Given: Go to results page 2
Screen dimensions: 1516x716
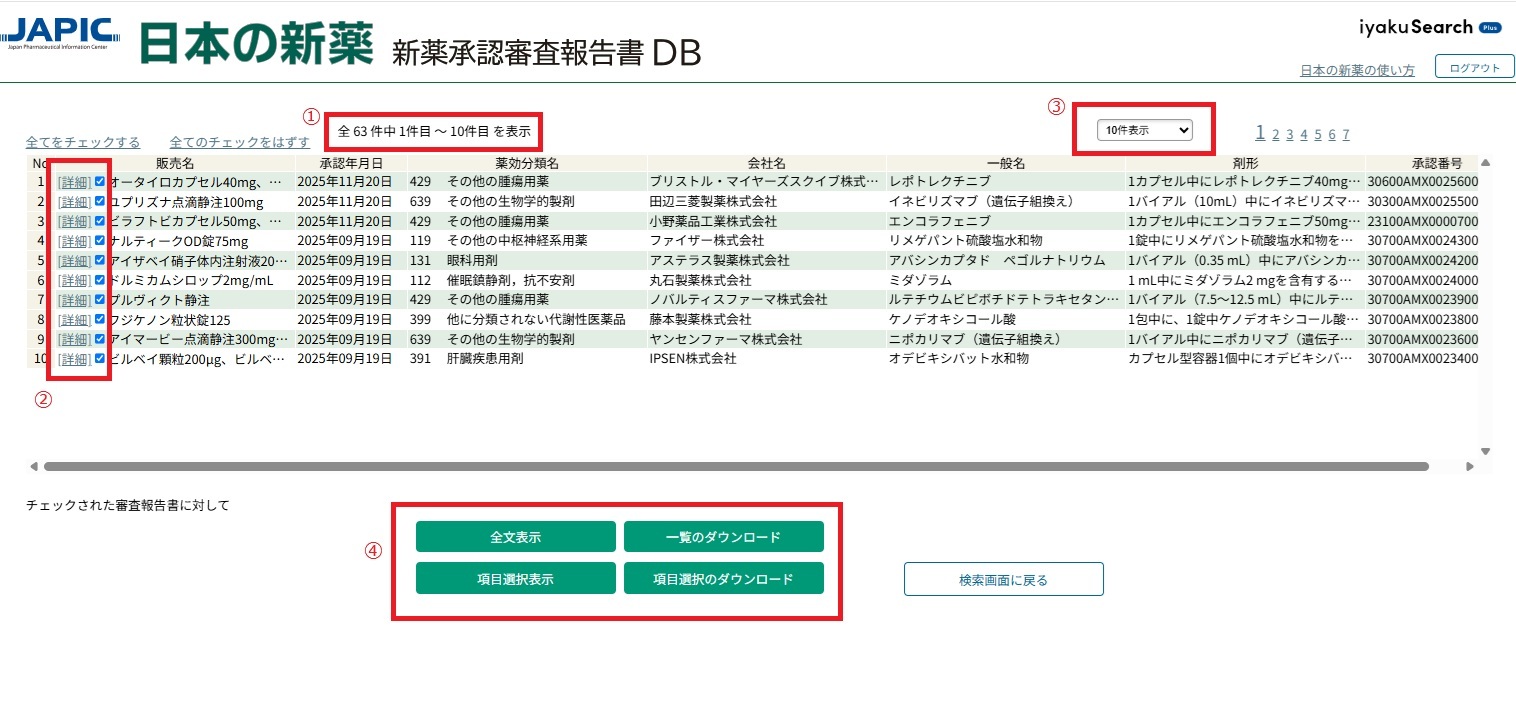Looking at the screenshot, I should pyautogui.click(x=1275, y=134).
